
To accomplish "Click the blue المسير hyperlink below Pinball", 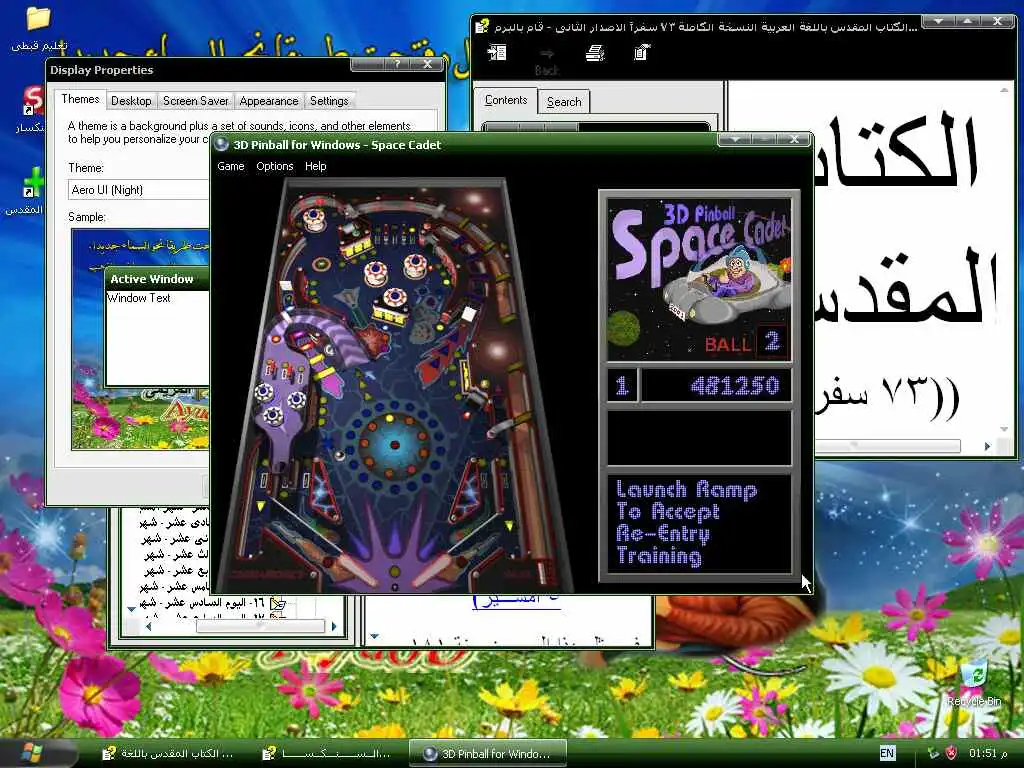I will (516, 600).
